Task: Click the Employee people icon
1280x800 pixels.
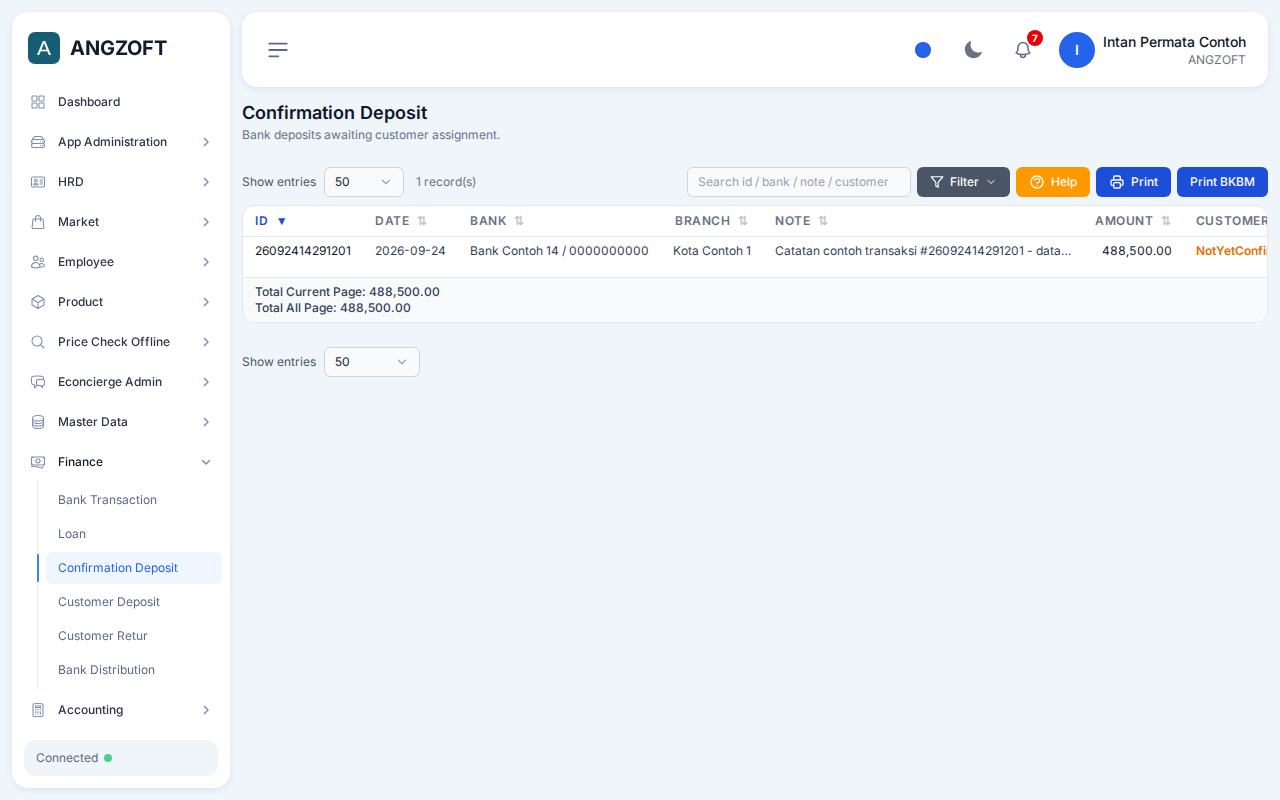Action: click(38, 262)
